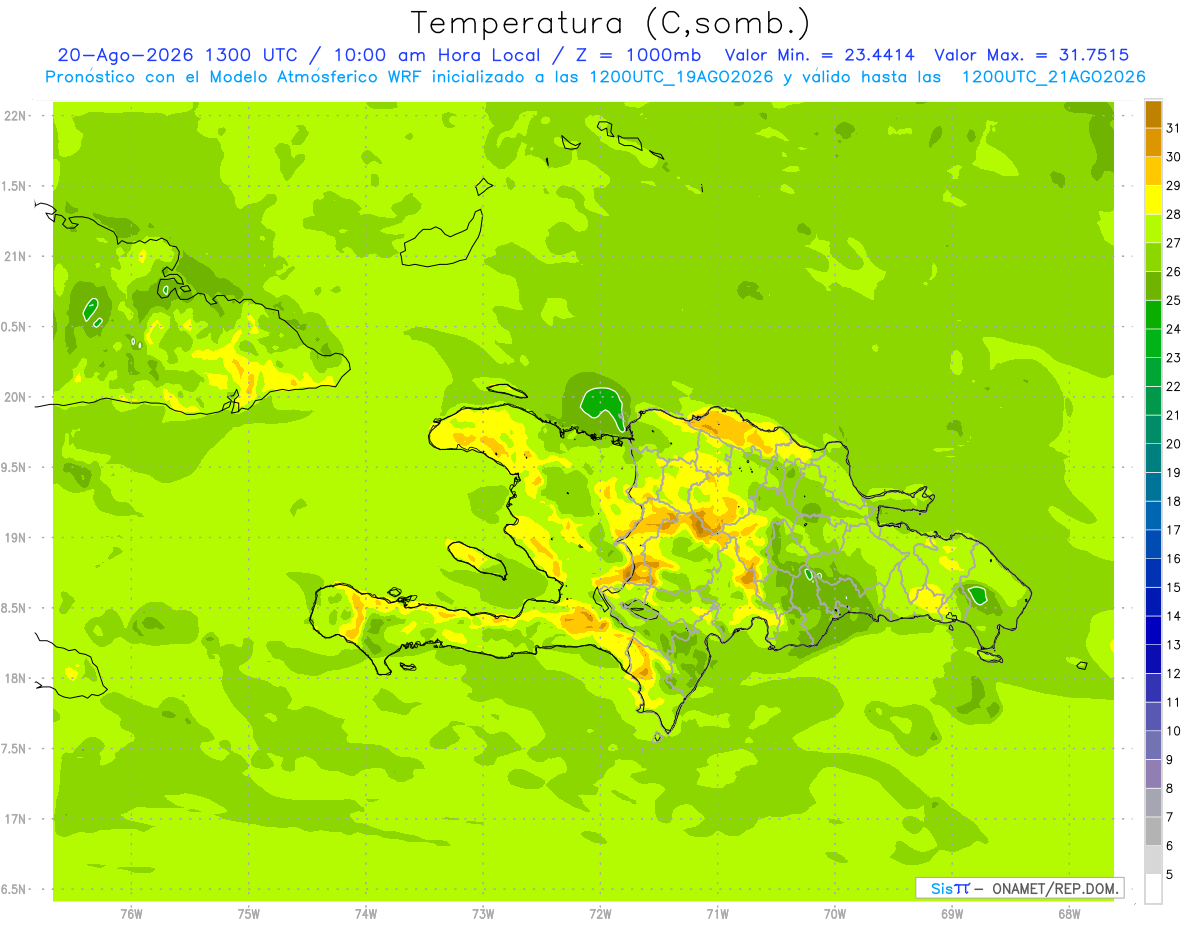Click the "18N" latitude label
Viewport: 1200px width, 927px height.
pyautogui.click(x=17, y=678)
